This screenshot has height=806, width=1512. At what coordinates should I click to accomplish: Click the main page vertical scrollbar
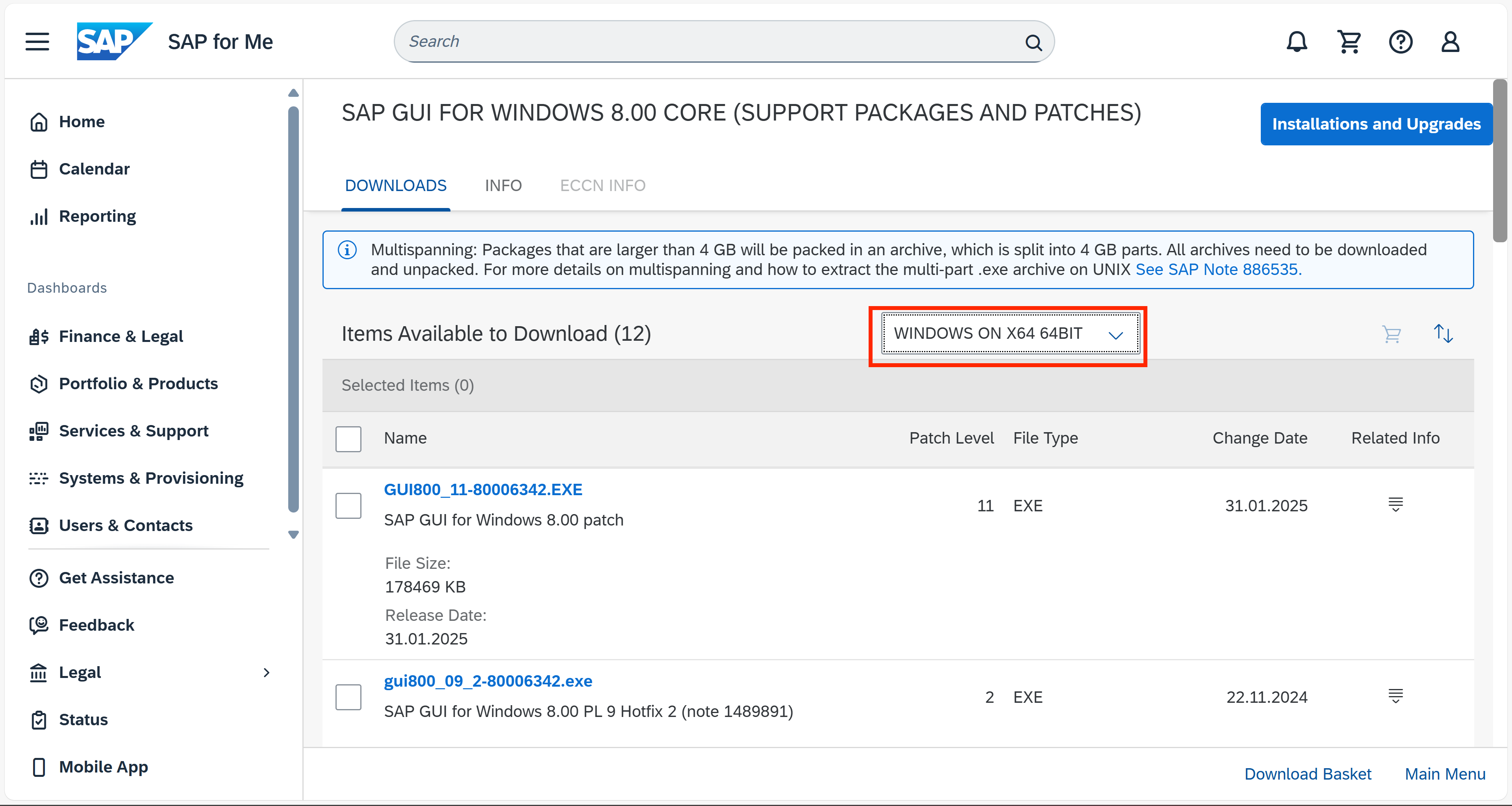pyautogui.click(x=1500, y=162)
